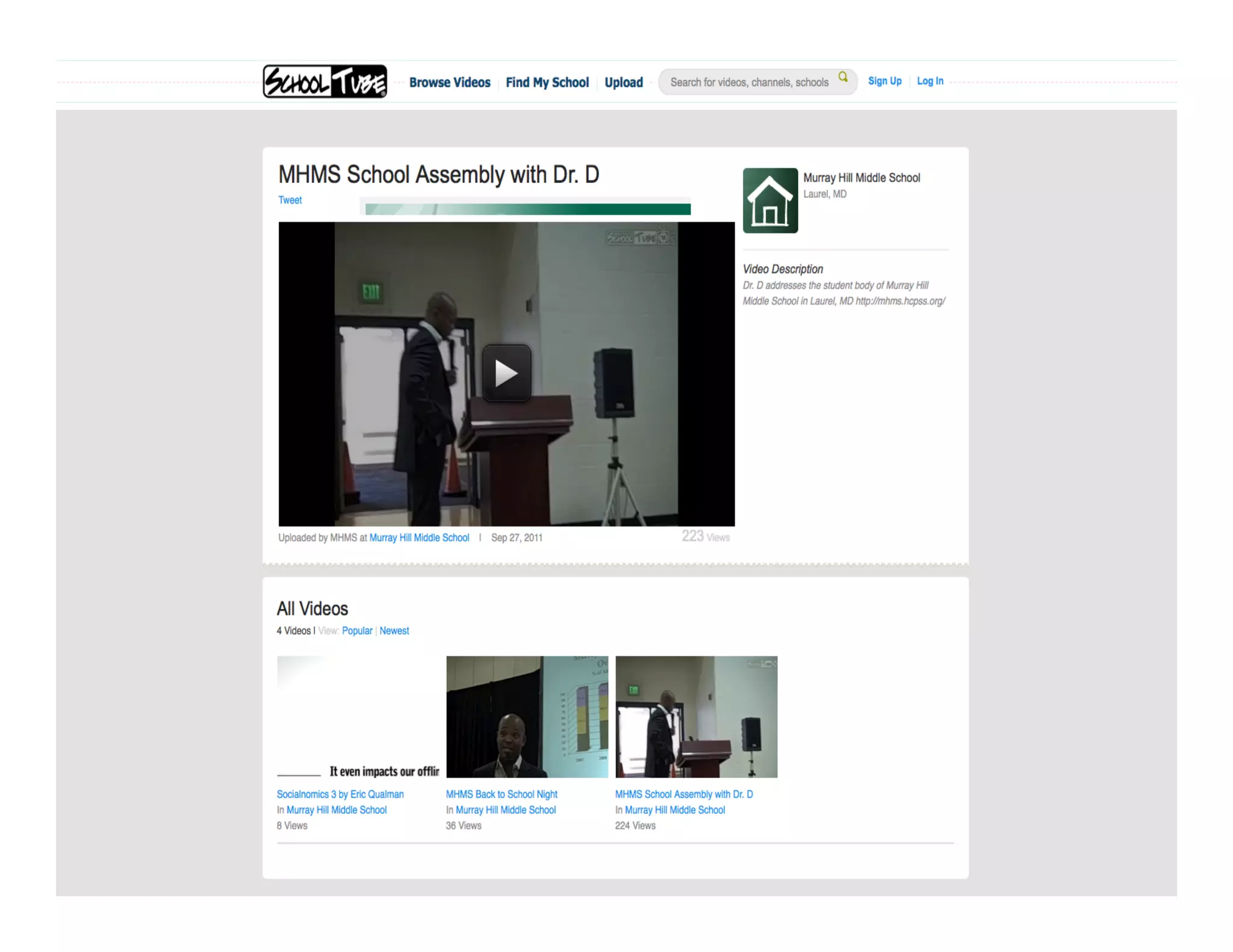Open Browse Videos menu
Viewport: 1233px width, 952px height.
pos(450,82)
